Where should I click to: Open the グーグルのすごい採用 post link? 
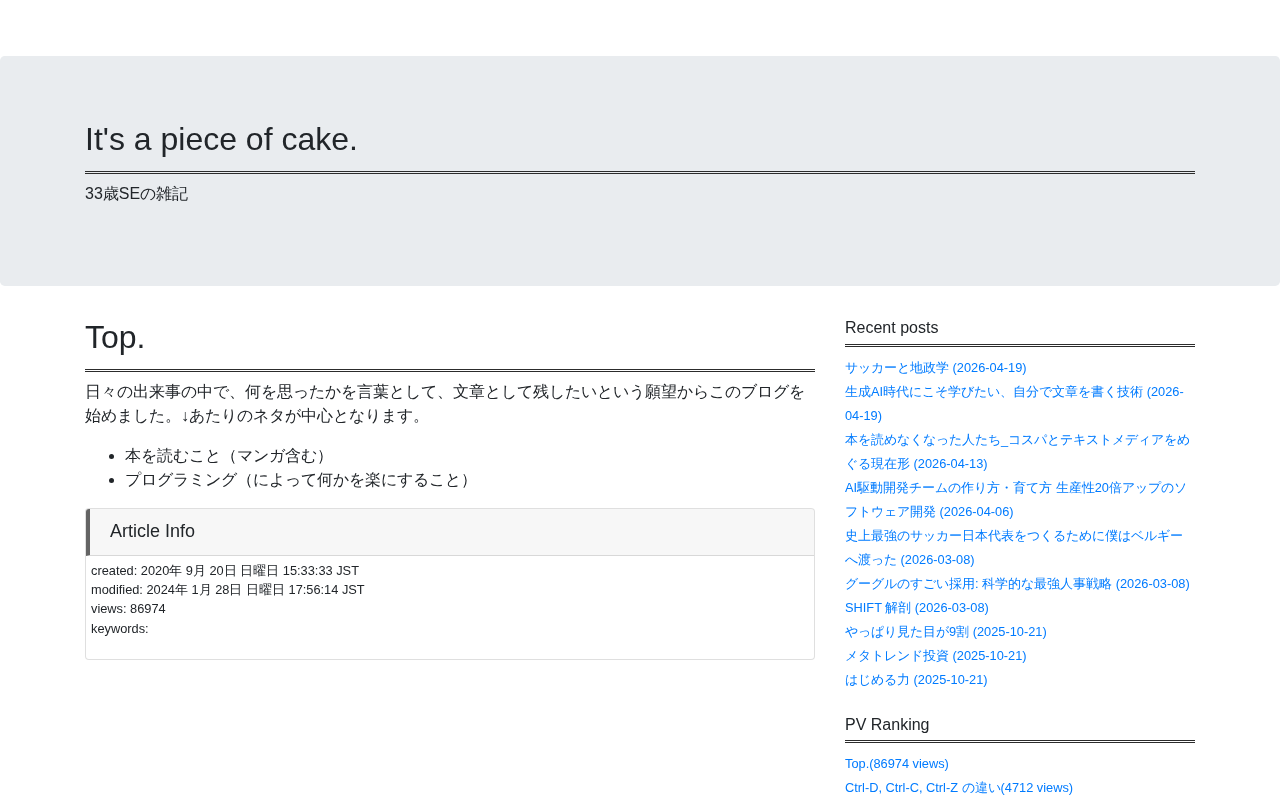coord(1017,584)
